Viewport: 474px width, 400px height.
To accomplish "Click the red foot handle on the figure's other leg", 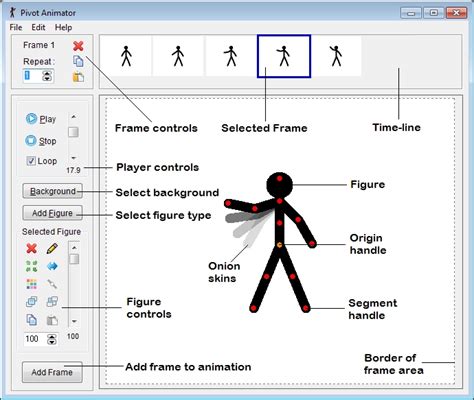I will (x=254, y=308).
